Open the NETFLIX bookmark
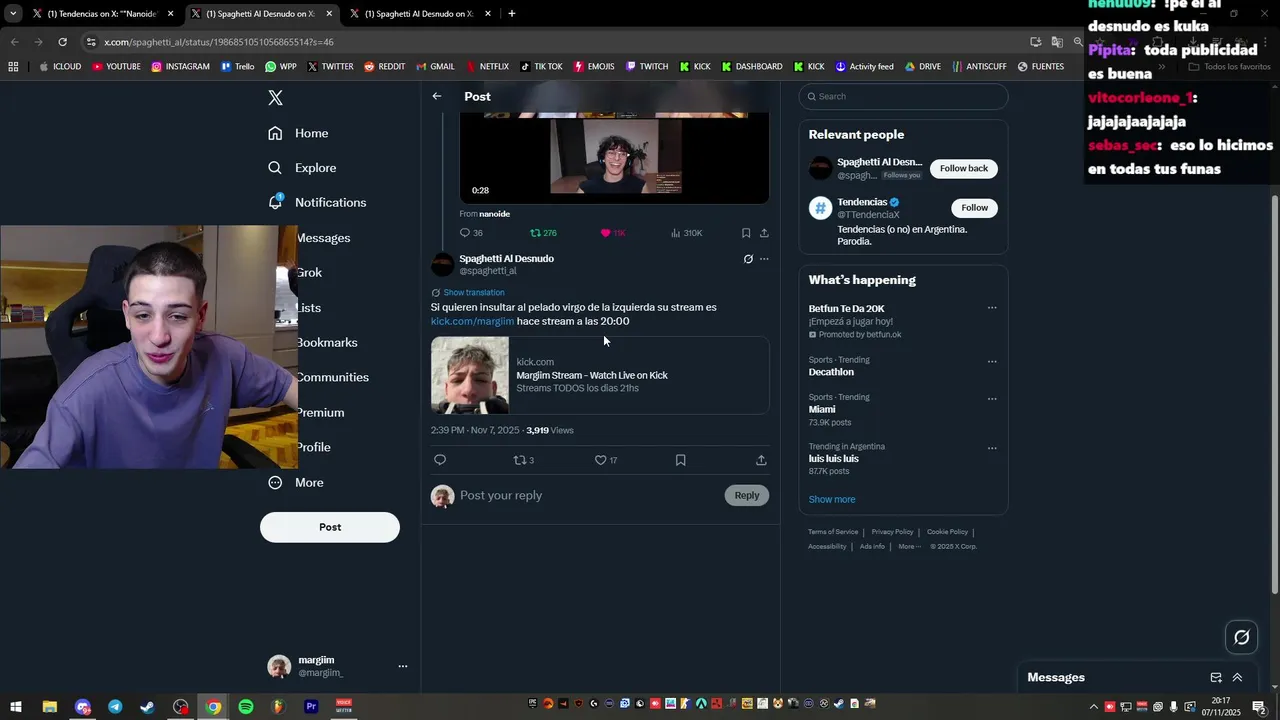This screenshot has height=720, width=1280. coord(486,67)
